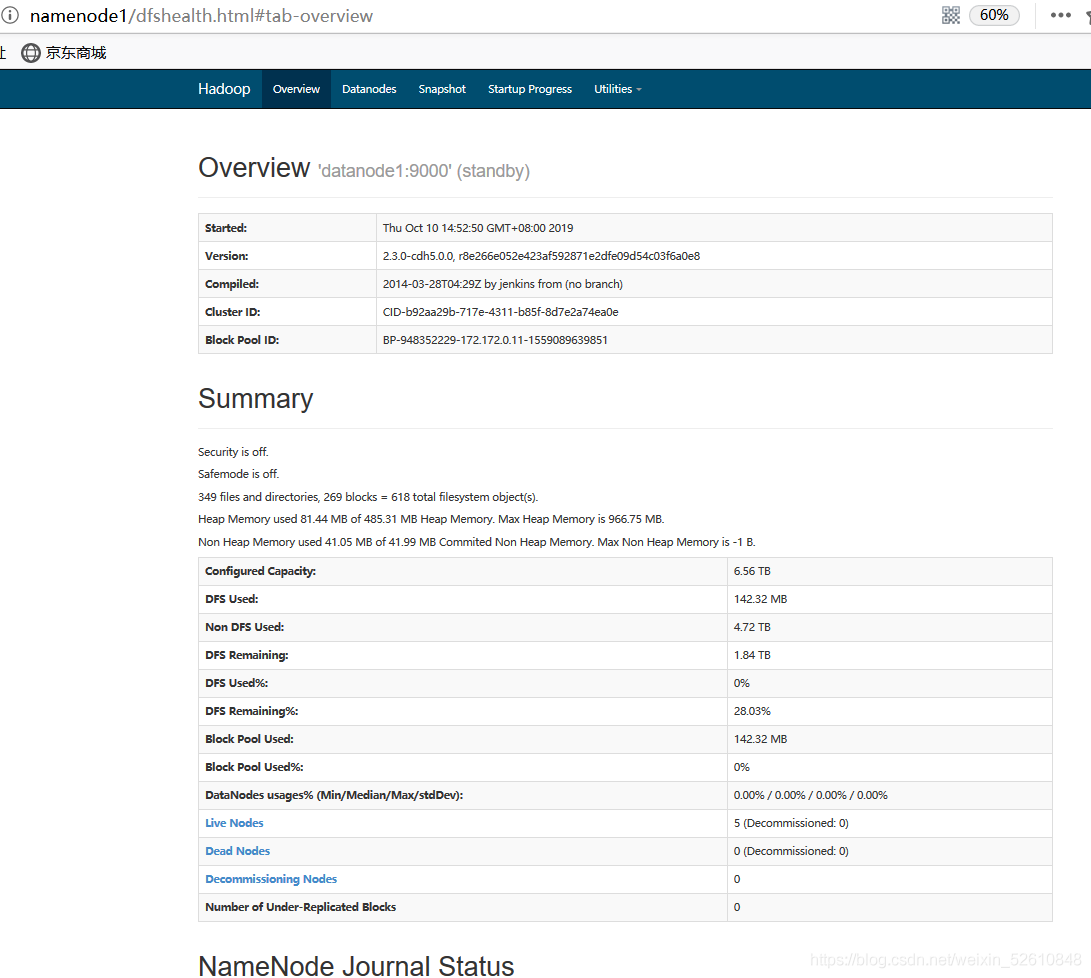Click the Block Pool ID value BP-948352229
The width and height of the screenshot is (1091, 978).
[x=495, y=340]
